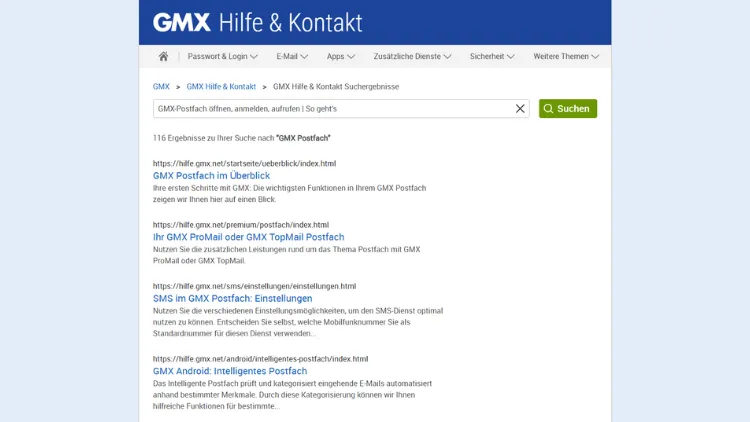Open the Apps menu
The height and width of the screenshot is (422, 750).
tap(341, 56)
